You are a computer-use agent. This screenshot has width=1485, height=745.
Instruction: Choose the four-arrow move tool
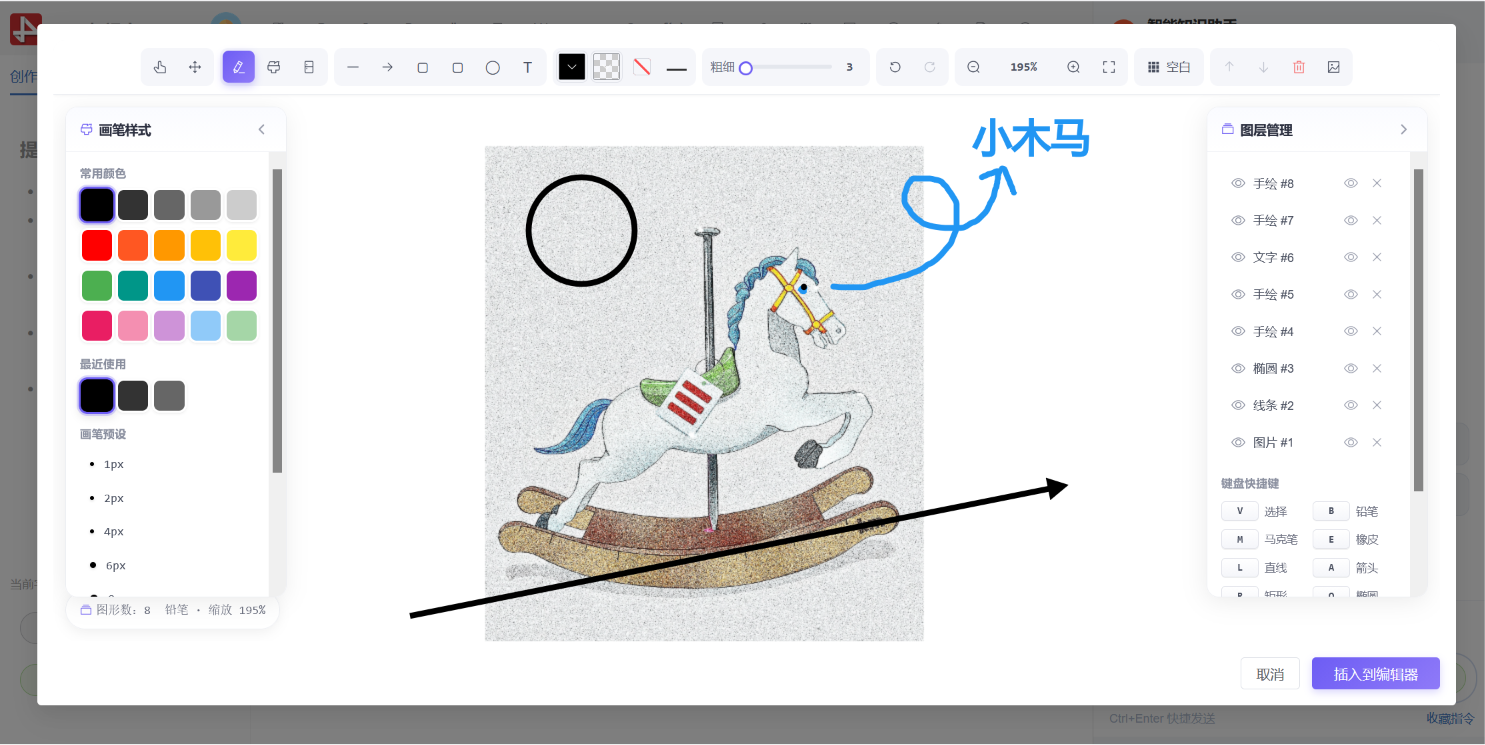point(195,67)
